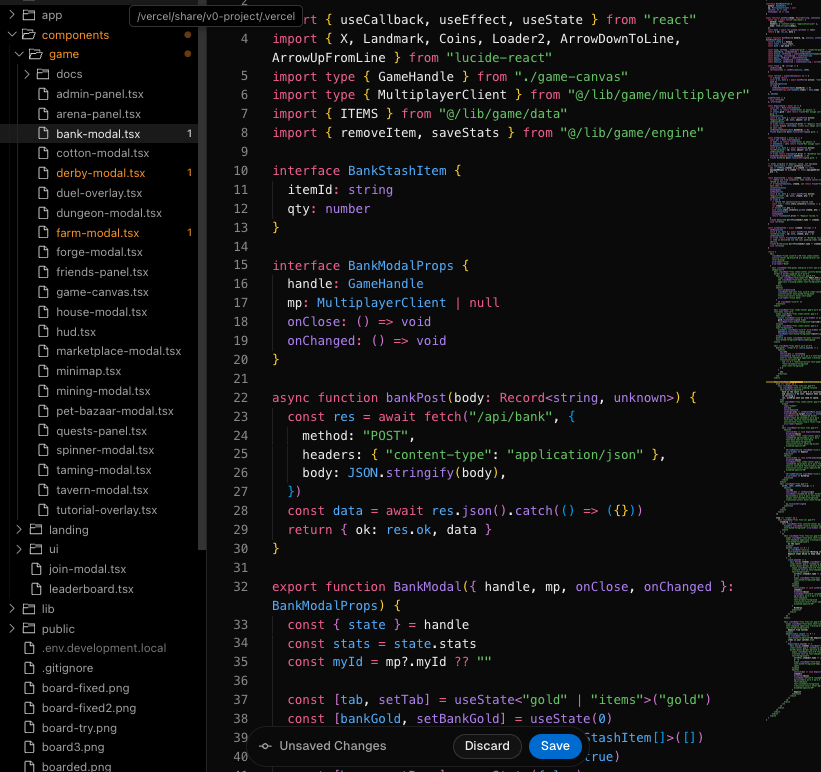Click the docs folder icon
Viewport: 821px width, 772px height.
[43, 74]
